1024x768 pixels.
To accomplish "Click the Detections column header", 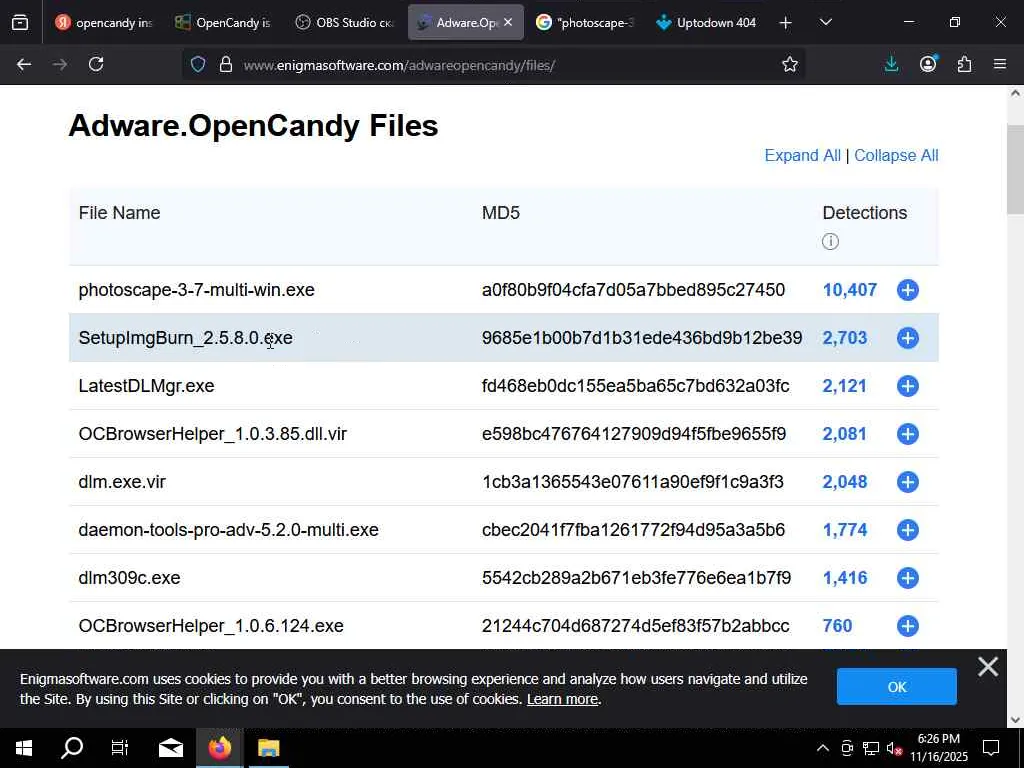I will [x=865, y=213].
